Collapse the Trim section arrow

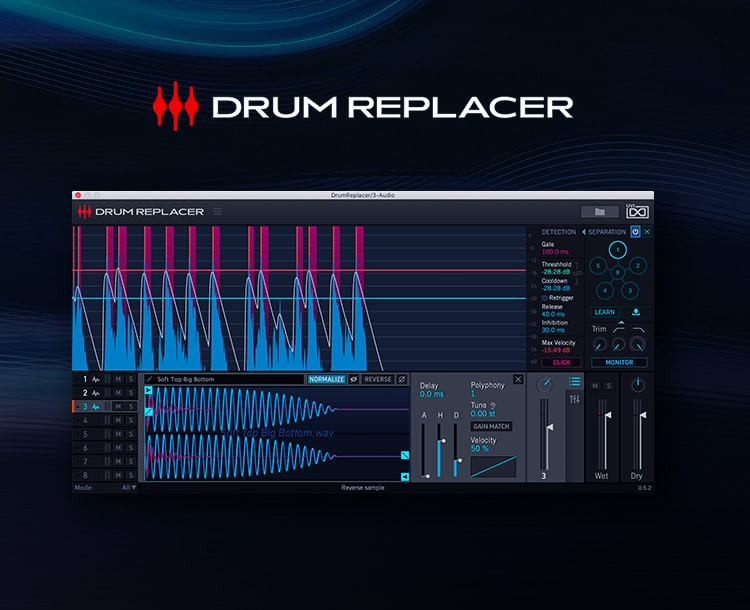pos(620,322)
